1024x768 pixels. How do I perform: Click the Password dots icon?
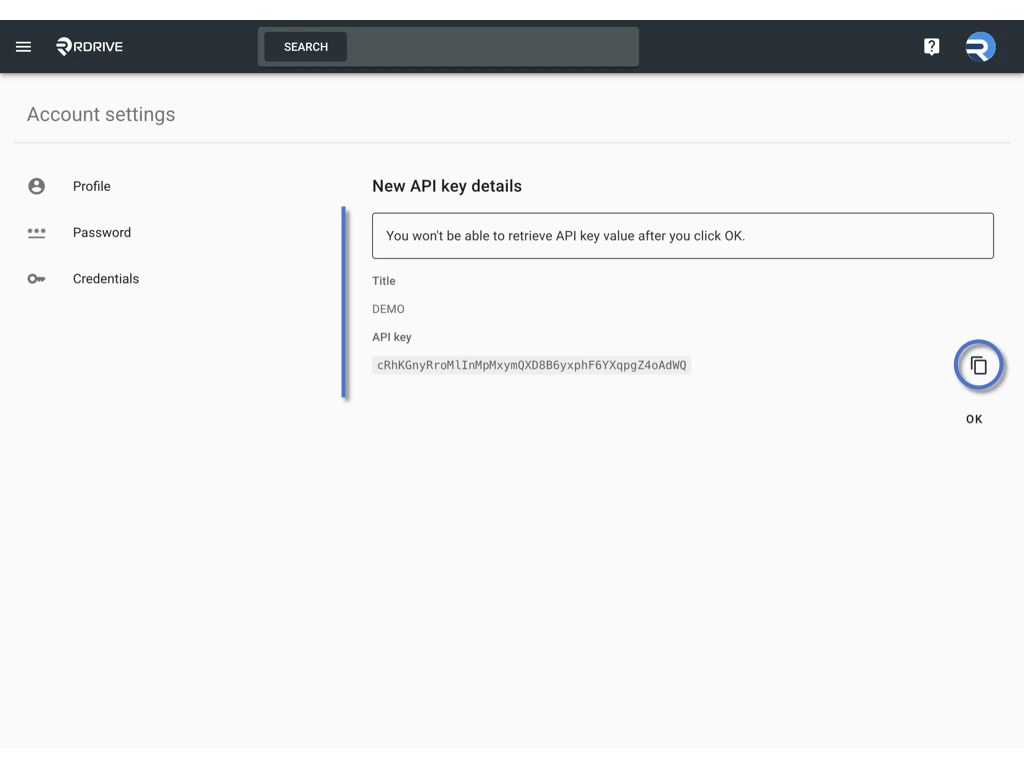coord(38,232)
